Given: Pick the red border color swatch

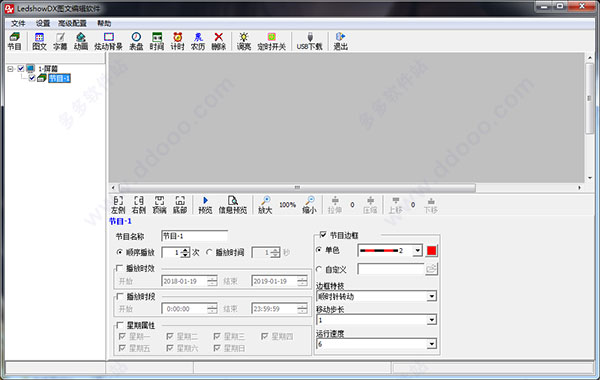Looking at the screenshot, I should coord(431,251).
